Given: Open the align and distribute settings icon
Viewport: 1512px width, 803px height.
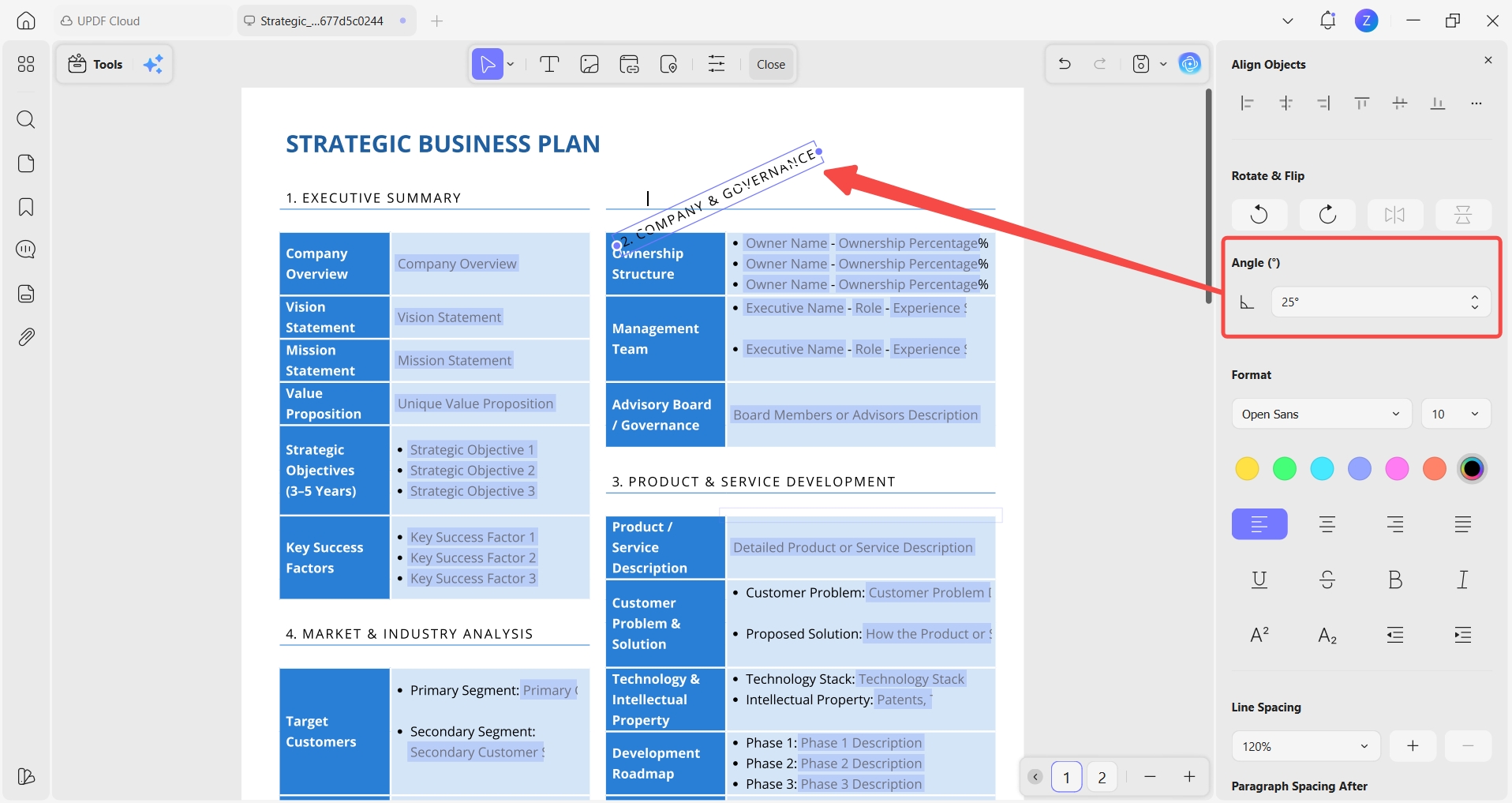Looking at the screenshot, I should [717, 64].
